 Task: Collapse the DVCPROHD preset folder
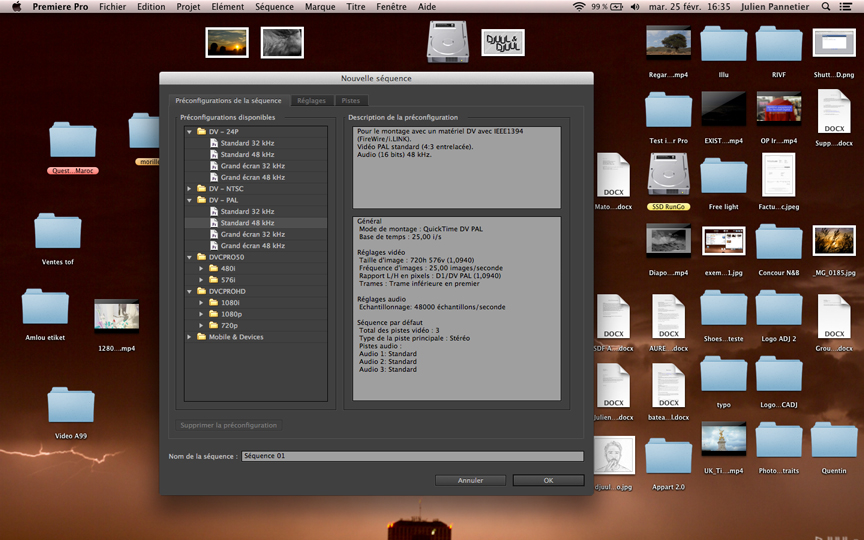[x=190, y=291]
